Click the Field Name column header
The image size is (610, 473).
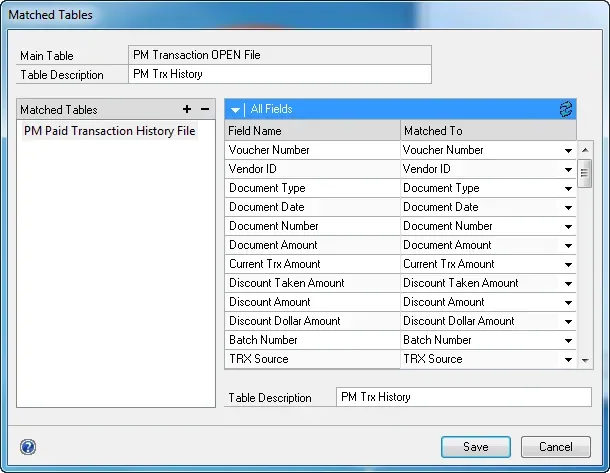tap(312, 131)
